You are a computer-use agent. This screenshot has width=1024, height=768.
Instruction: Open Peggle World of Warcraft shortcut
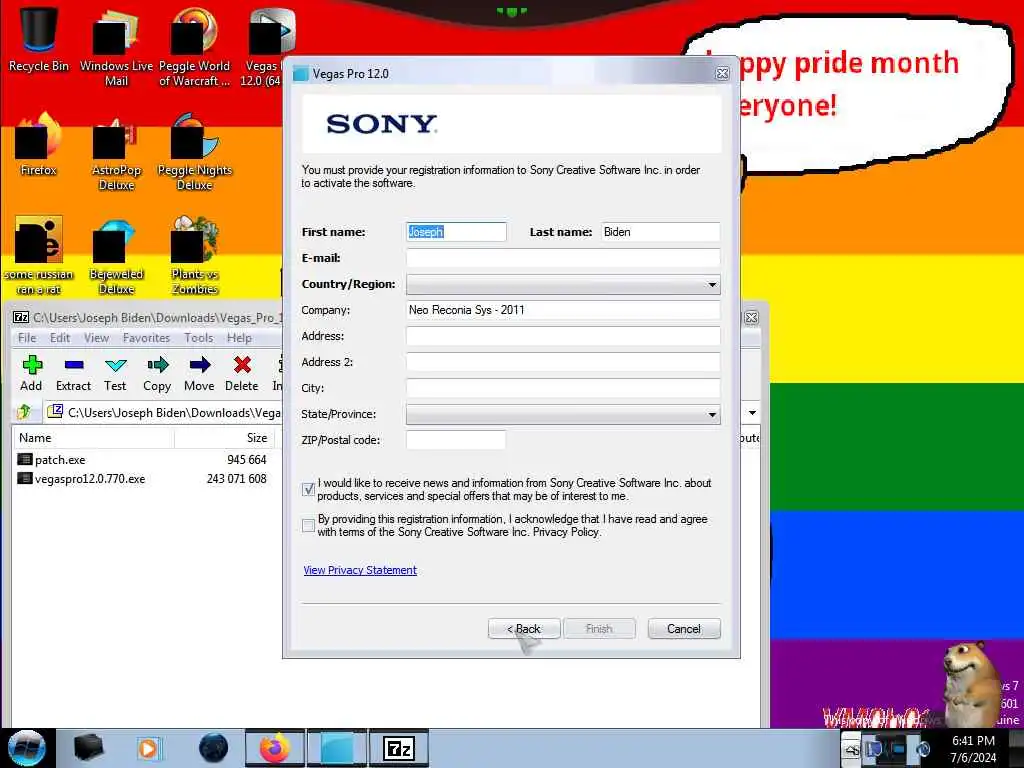[194, 47]
